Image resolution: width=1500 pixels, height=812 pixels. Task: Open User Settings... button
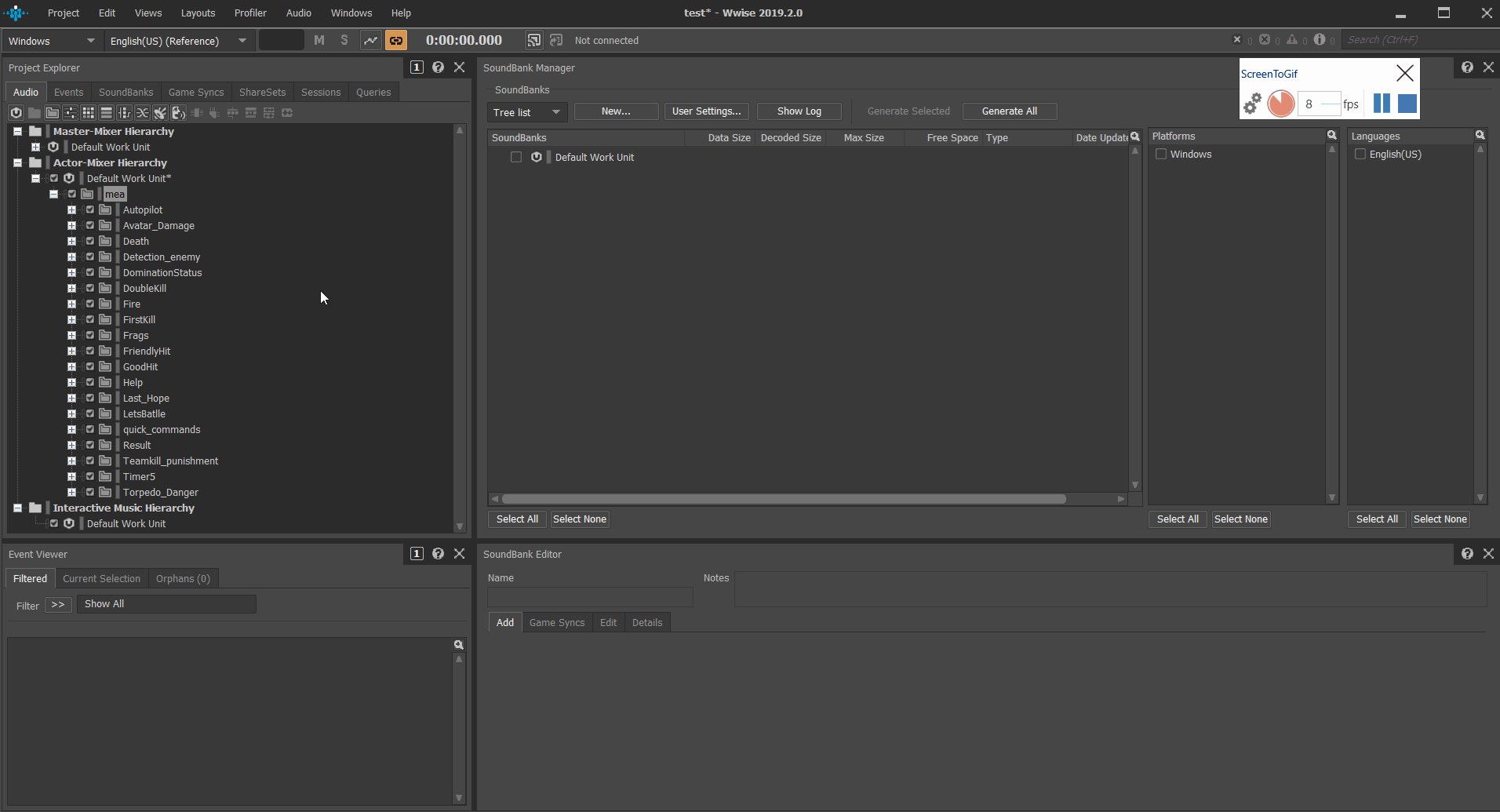pos(706,111)
